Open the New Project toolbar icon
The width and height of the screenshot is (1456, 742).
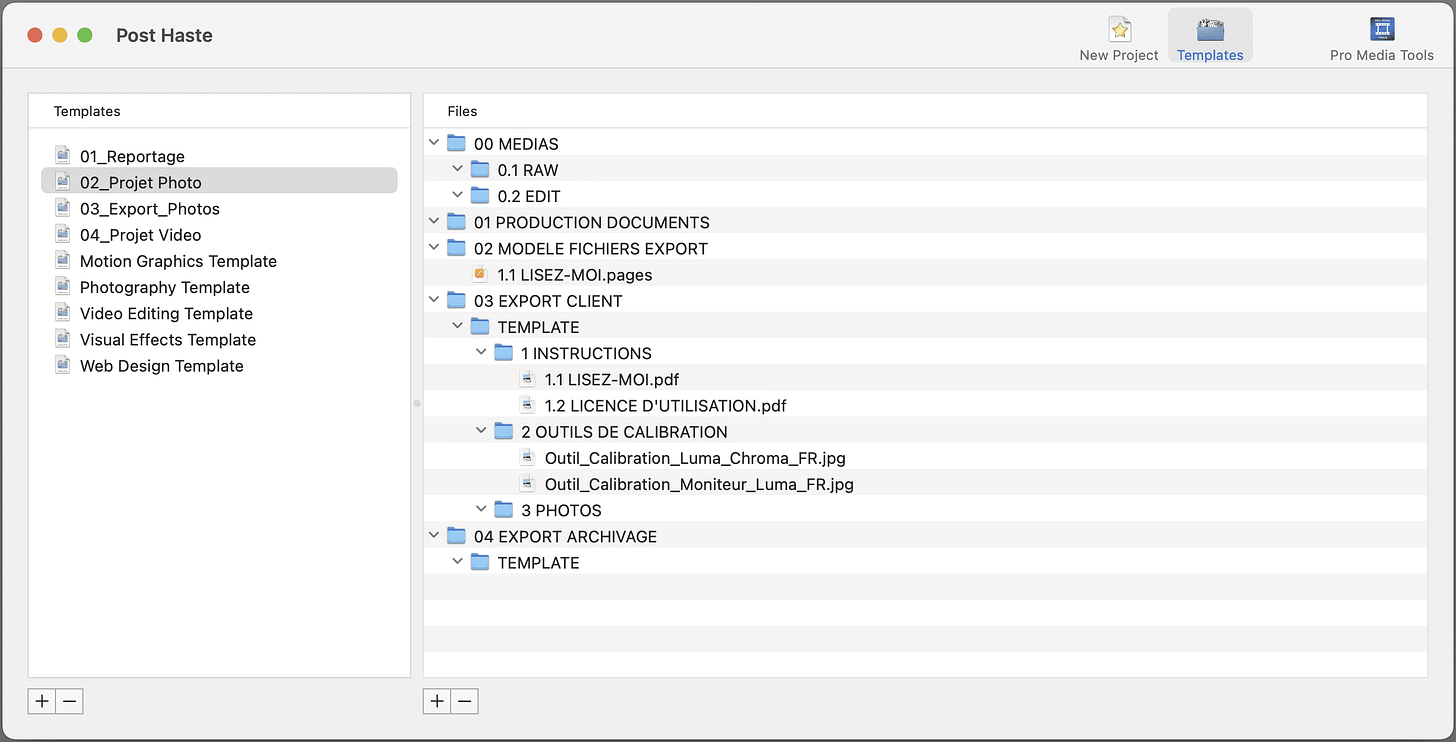(1119, 38)
